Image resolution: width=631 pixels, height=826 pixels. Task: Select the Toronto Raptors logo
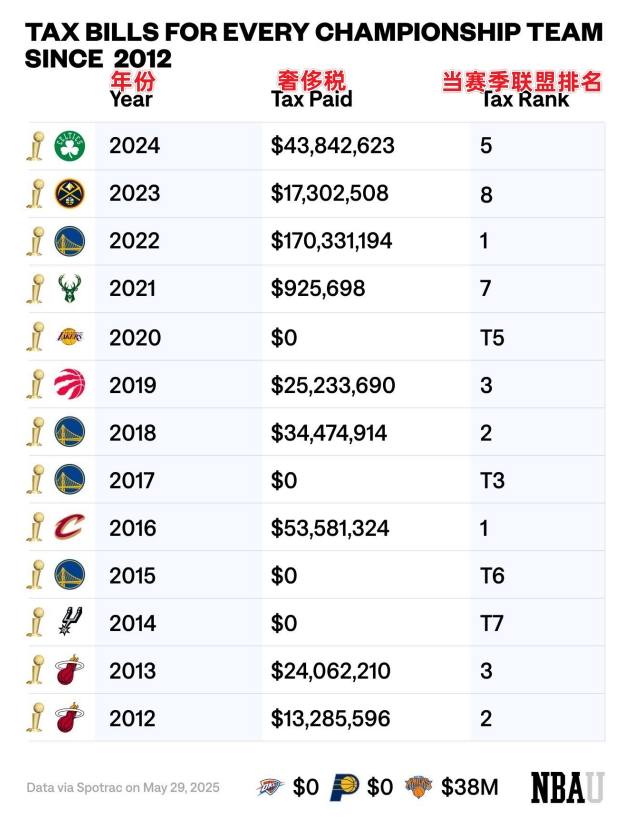tap(70, 384)
